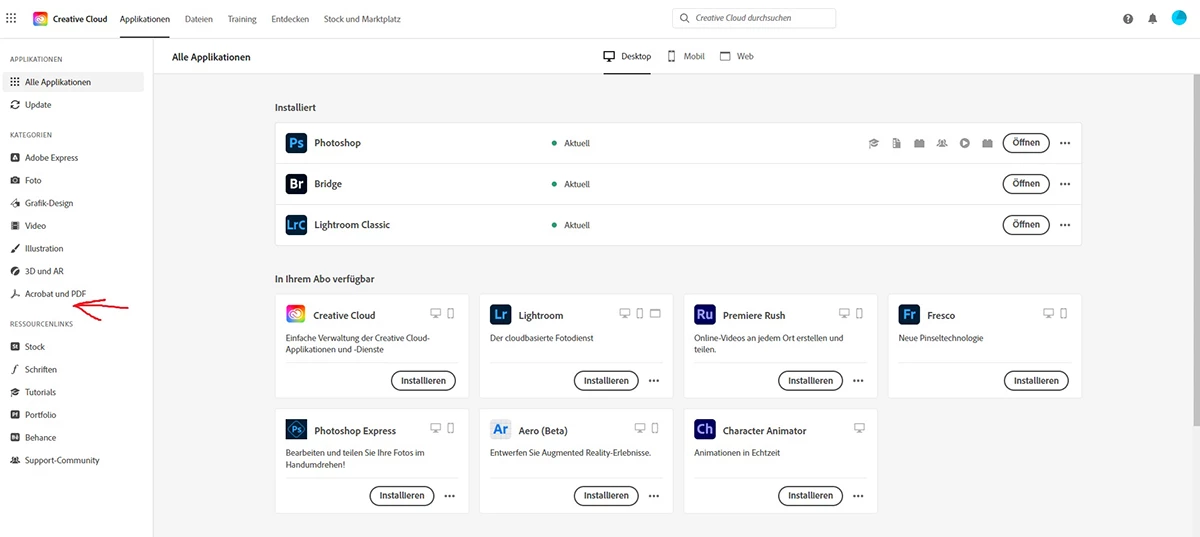Click the Öffnen button for Photoshop
Screen dimensions: 1200x537
[1026, 143]
